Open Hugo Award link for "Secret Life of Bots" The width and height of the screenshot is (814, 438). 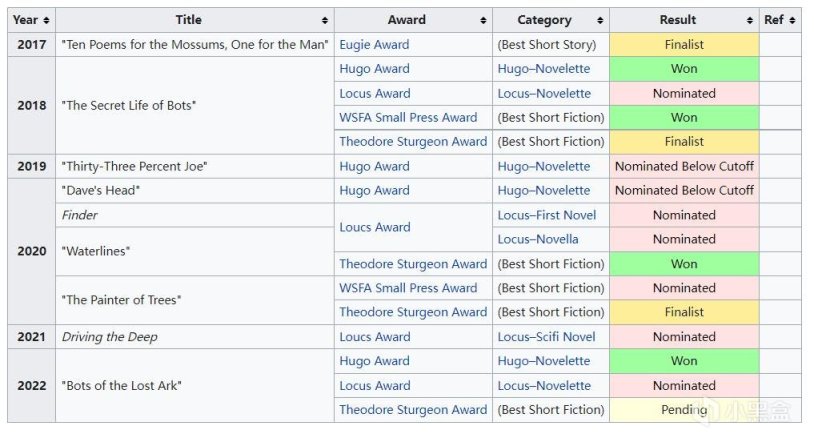[374, 69]
